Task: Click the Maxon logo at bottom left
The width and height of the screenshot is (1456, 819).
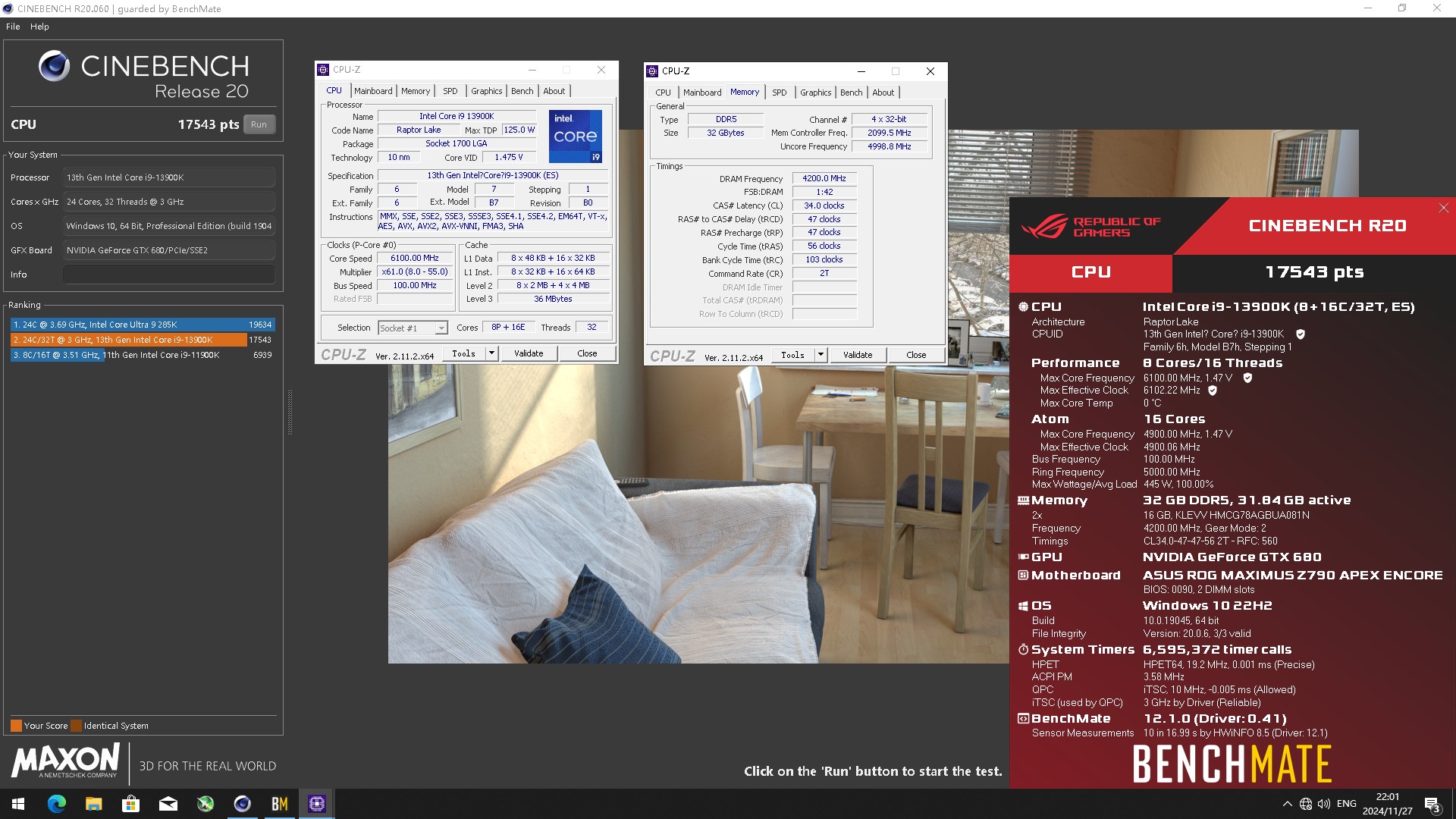Action: (x=66, y=761)
